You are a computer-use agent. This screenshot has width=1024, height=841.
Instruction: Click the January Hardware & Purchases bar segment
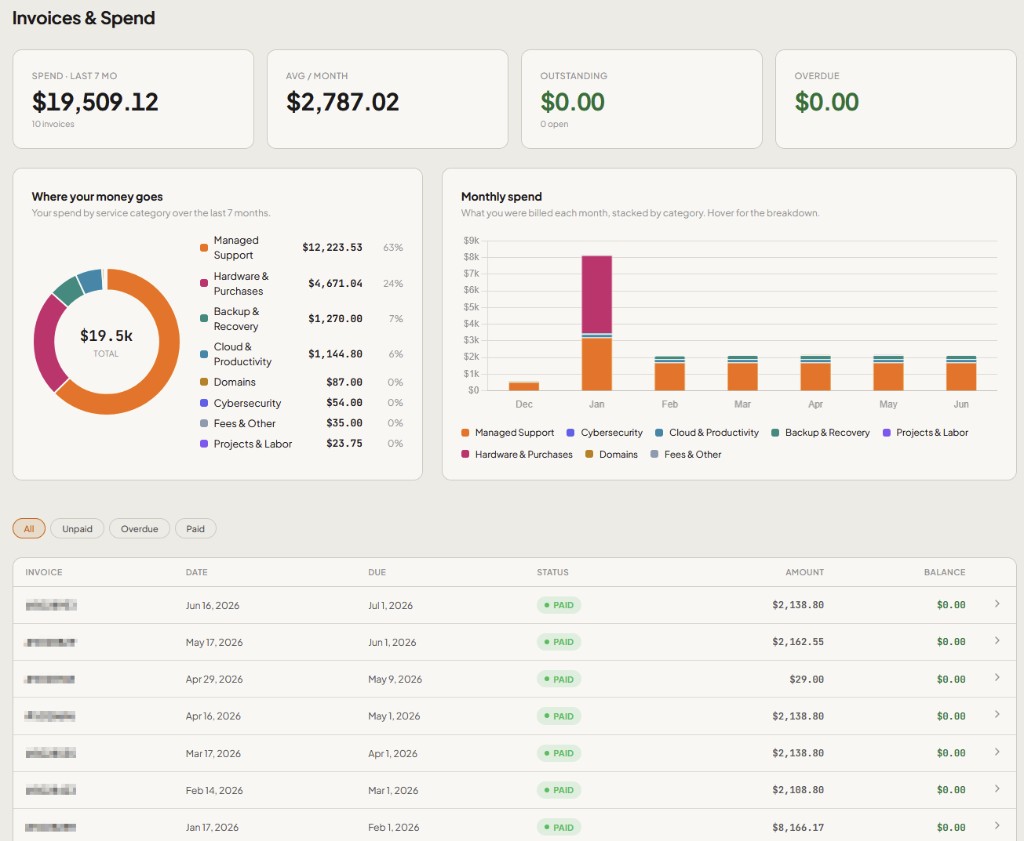click(597, 294)
